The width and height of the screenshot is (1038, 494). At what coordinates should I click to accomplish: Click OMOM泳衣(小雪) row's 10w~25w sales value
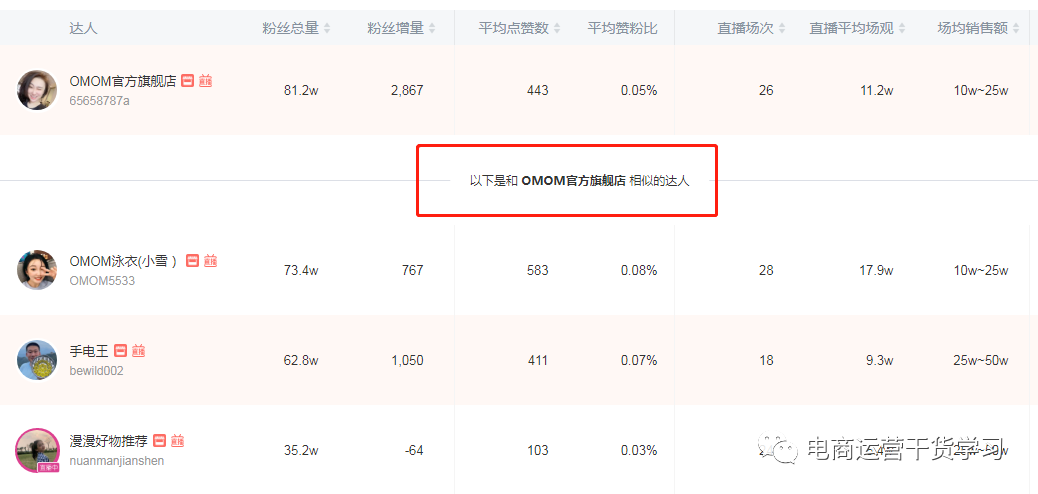pyautogui.click(x=980, y=270)
